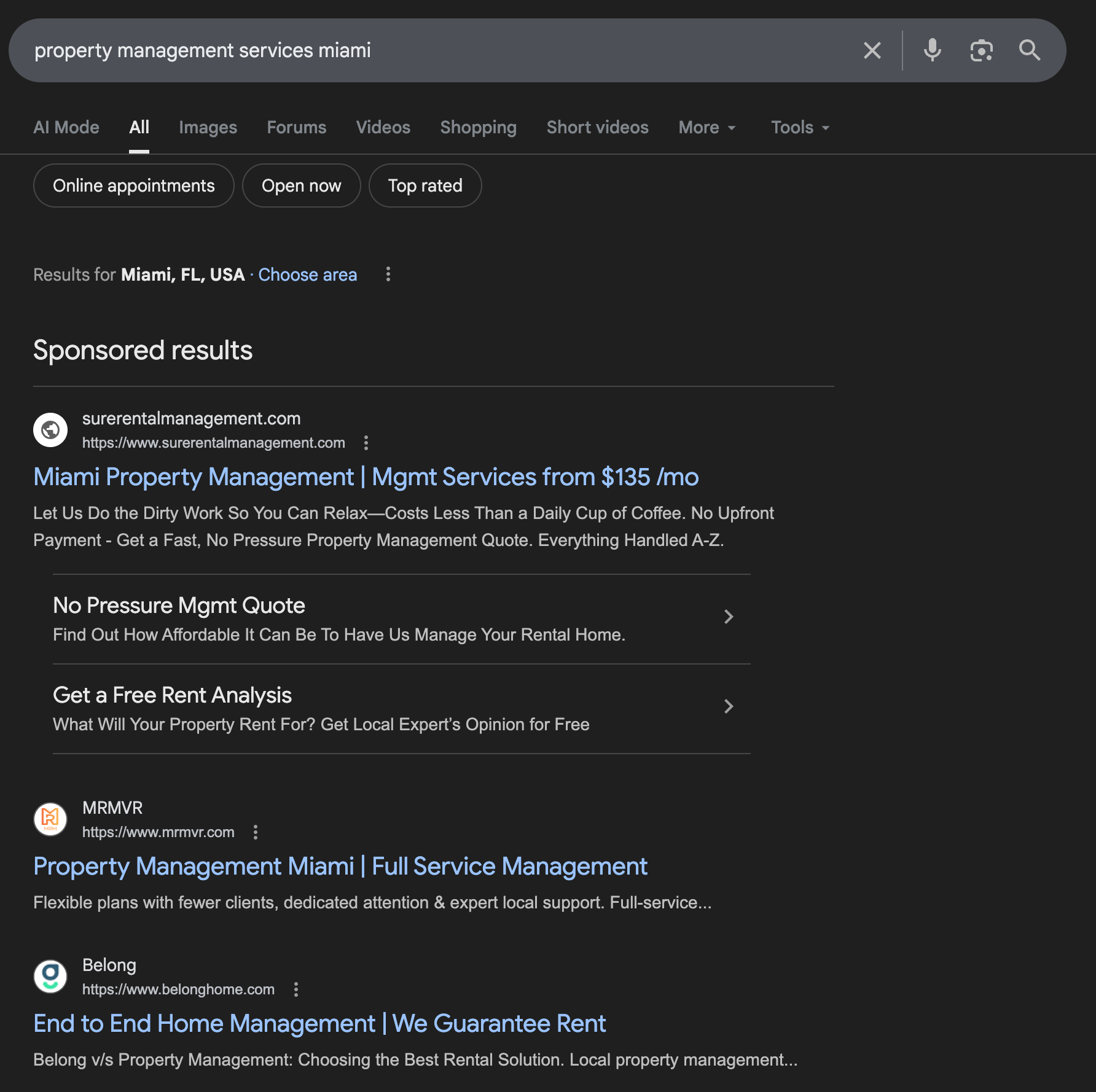The image size is (1096, 1092).
Task: Switch to Forums tab
Action: 297,127
